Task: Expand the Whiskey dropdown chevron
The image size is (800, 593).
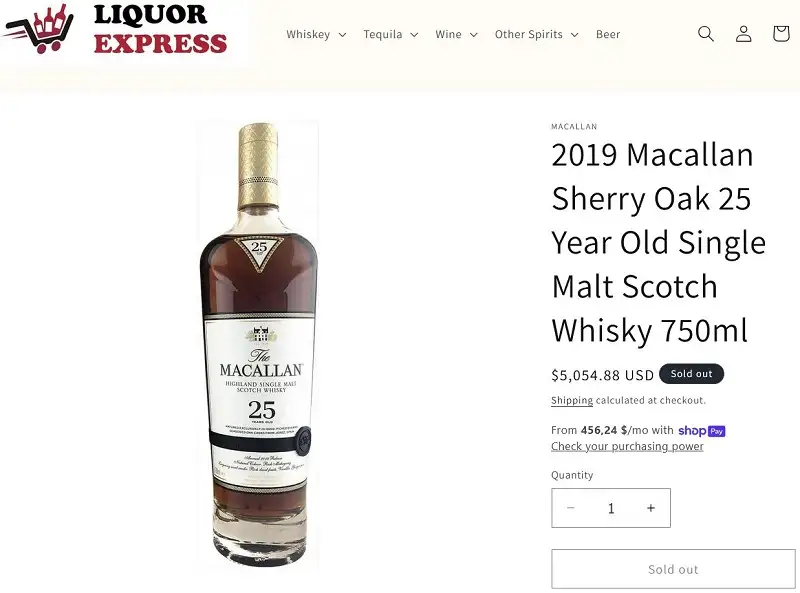Action: click(x=341, y=34)
